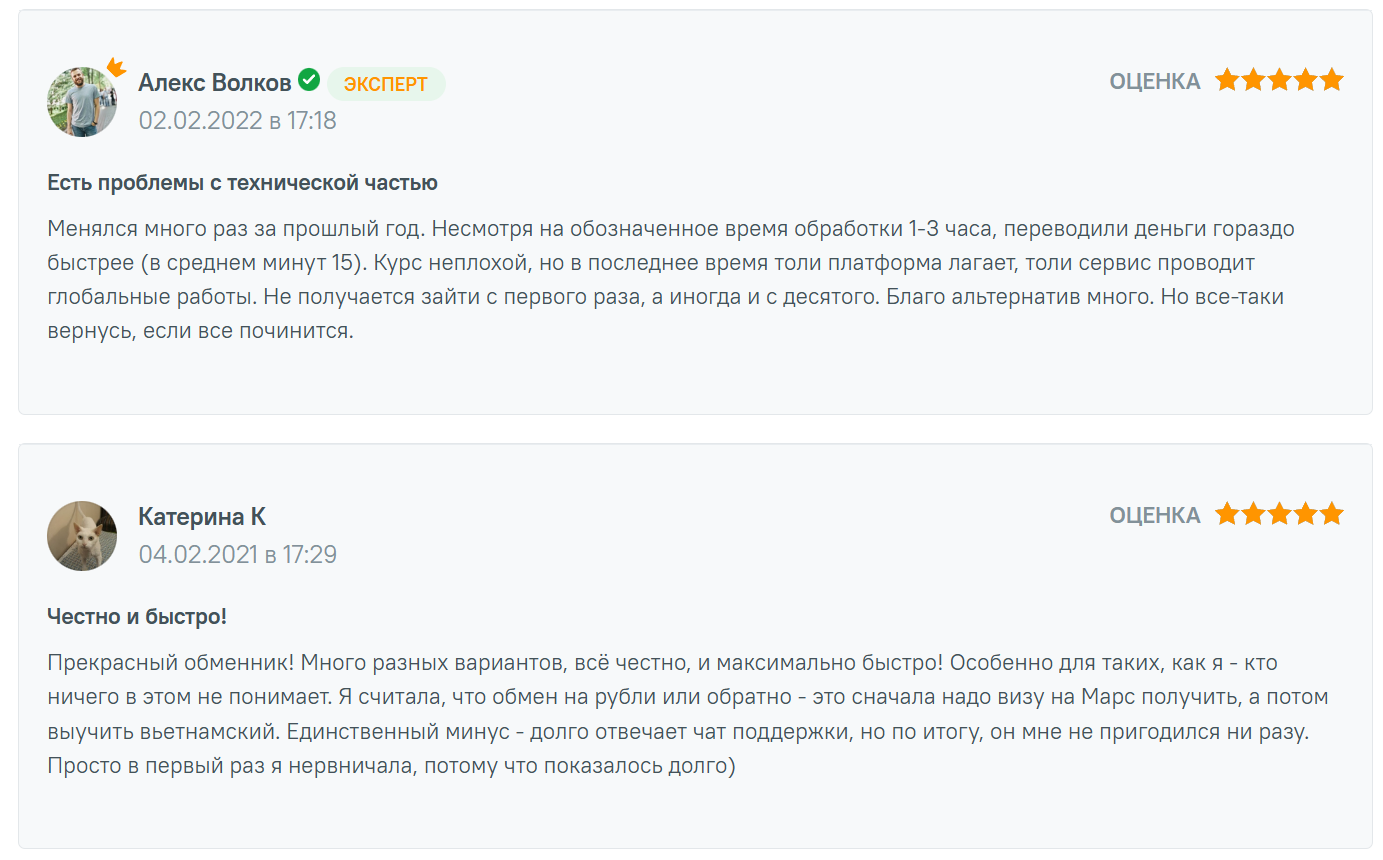Screen dimensions: 1383x860
Task: Click the last star in Катерина К's rating
Action: point(1331,514)
